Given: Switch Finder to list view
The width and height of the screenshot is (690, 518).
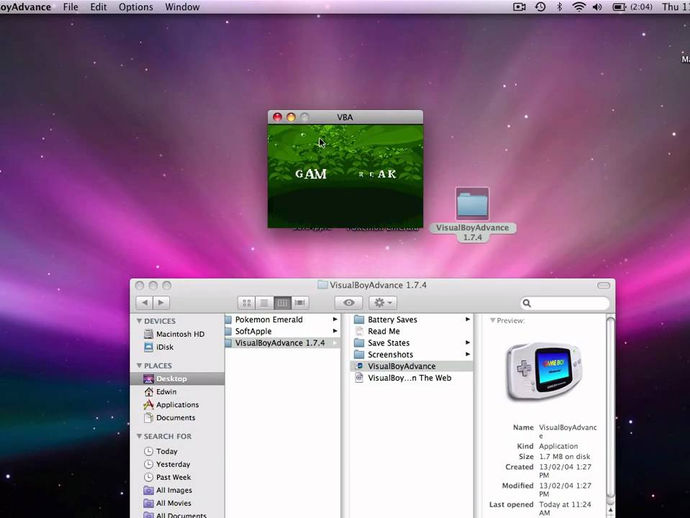Looking at the screenshot, I should [264, 303].
